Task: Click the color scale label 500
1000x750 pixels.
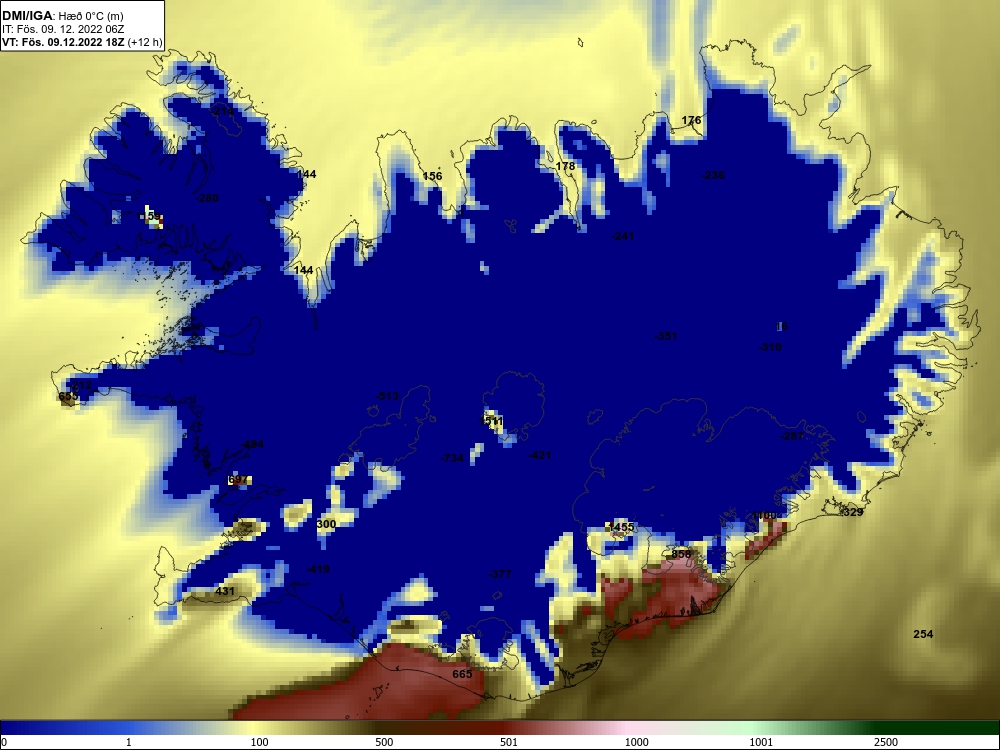Action: click(x=384, y=742)
